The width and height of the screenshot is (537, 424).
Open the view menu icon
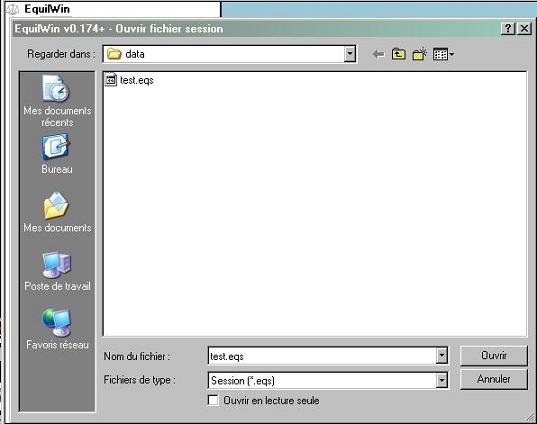(x=444, y=54)
